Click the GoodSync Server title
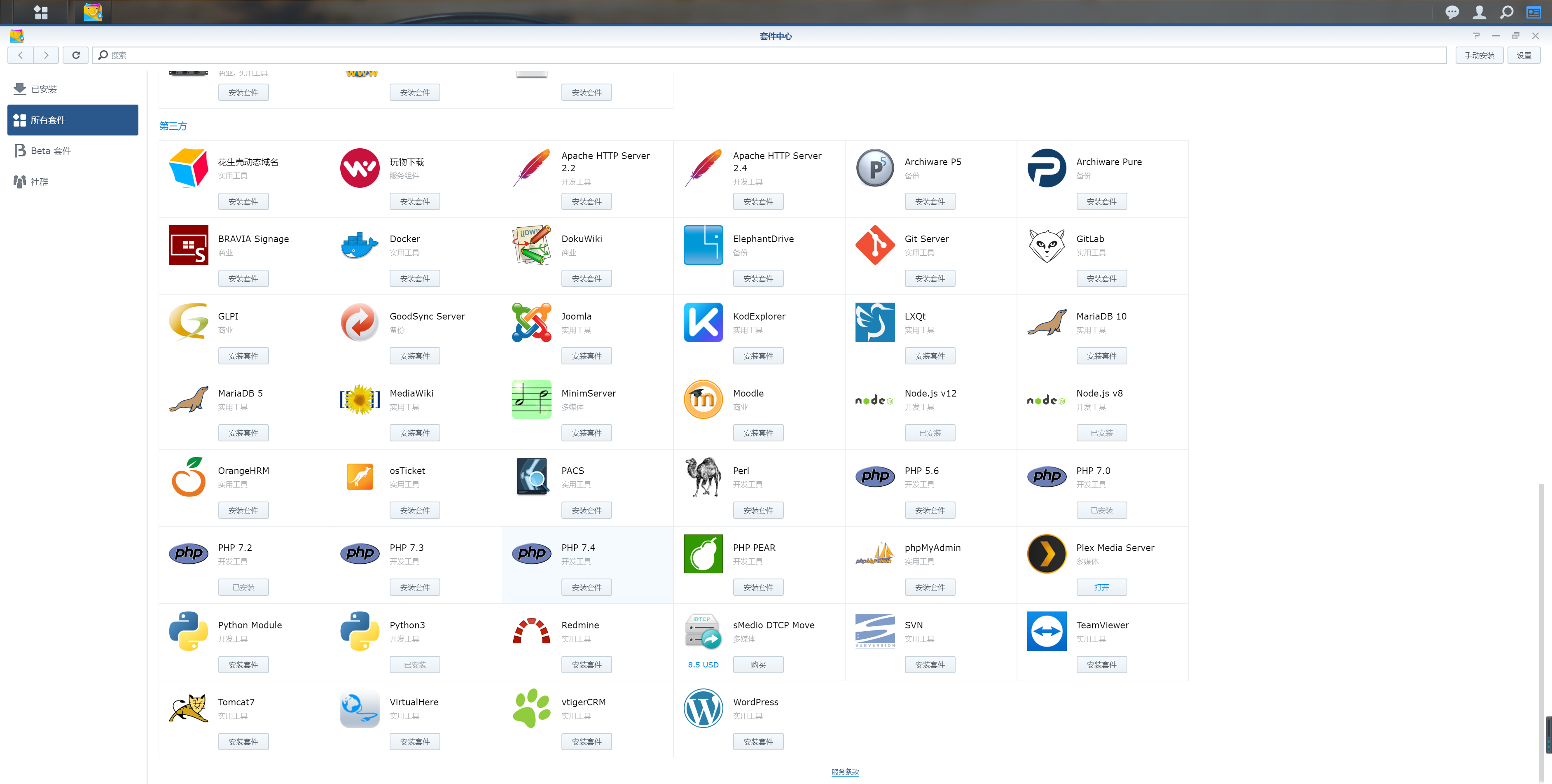 (427, 316)
